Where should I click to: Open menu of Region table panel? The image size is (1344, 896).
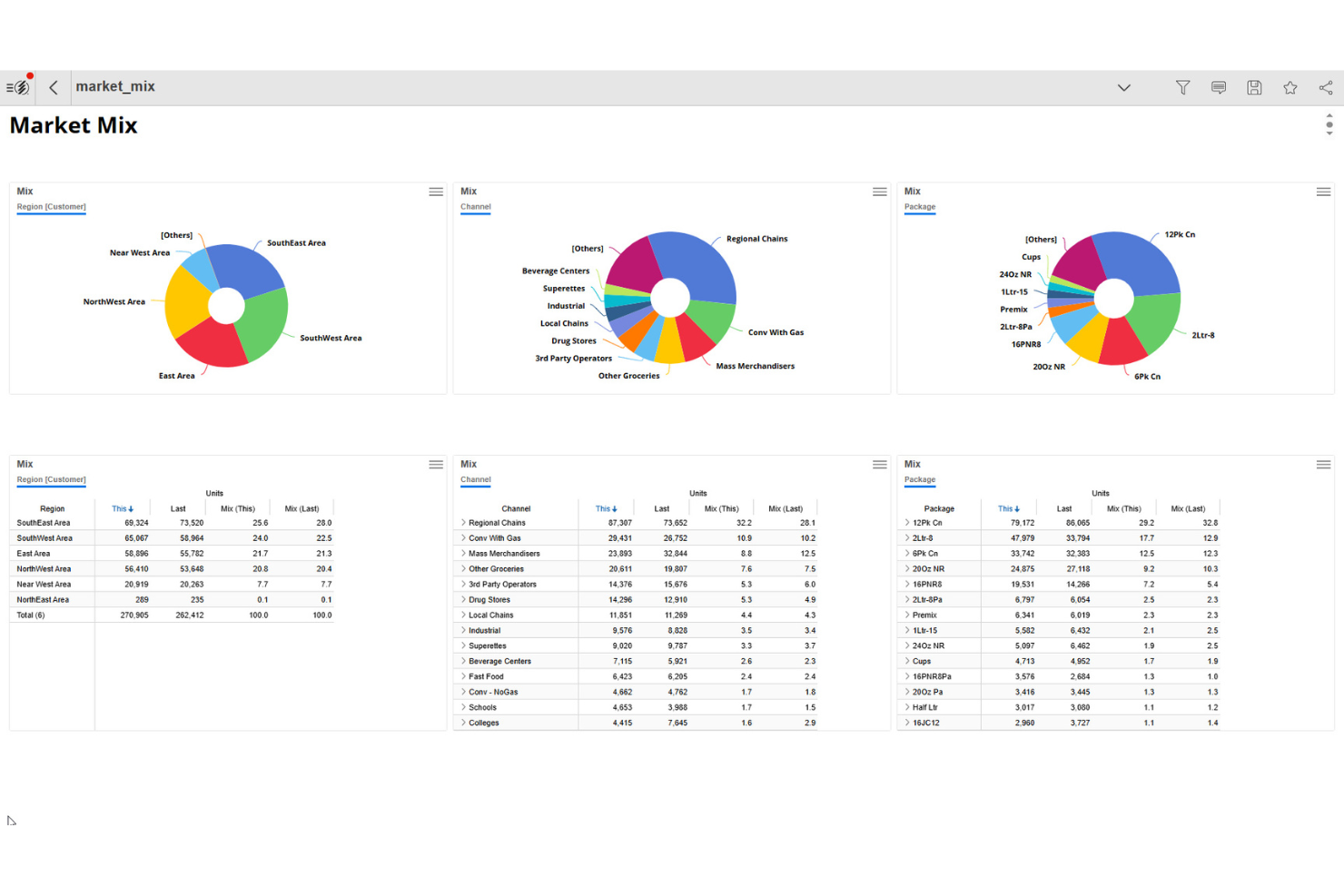point(436,464)
